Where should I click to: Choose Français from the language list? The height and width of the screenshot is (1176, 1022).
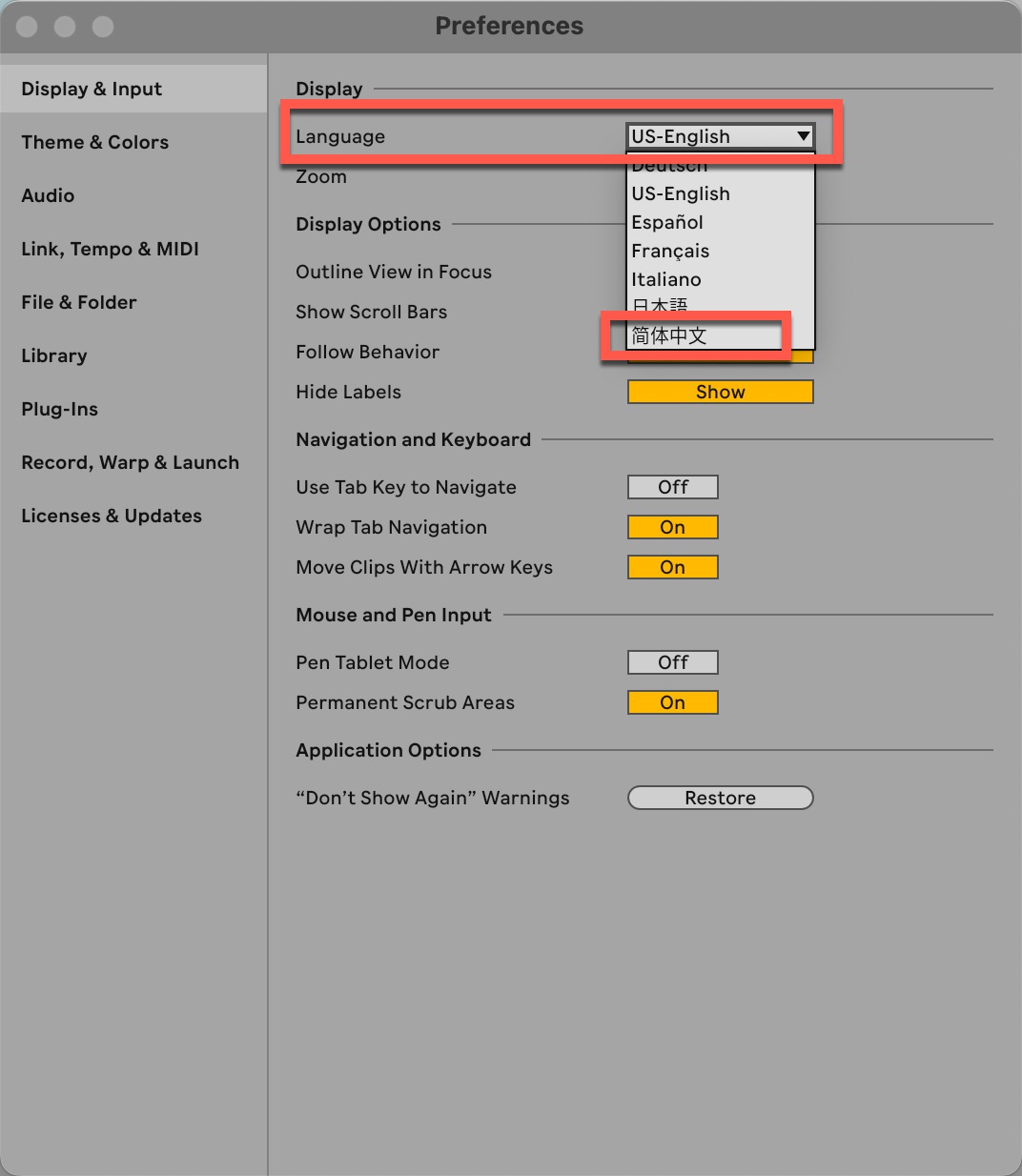tap(670, 251)
